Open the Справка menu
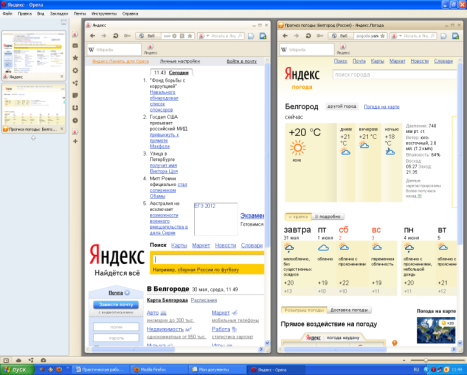This screenshot has height=375, width=467. (130, 14)
